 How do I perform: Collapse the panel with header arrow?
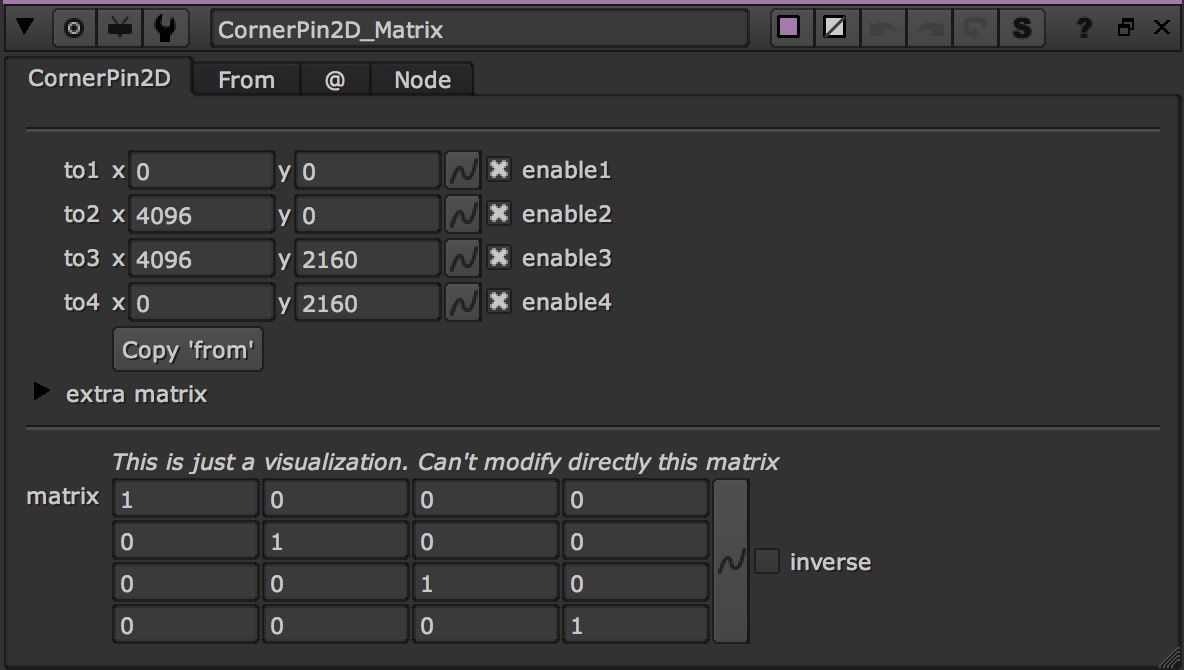(x=26, y=28)
